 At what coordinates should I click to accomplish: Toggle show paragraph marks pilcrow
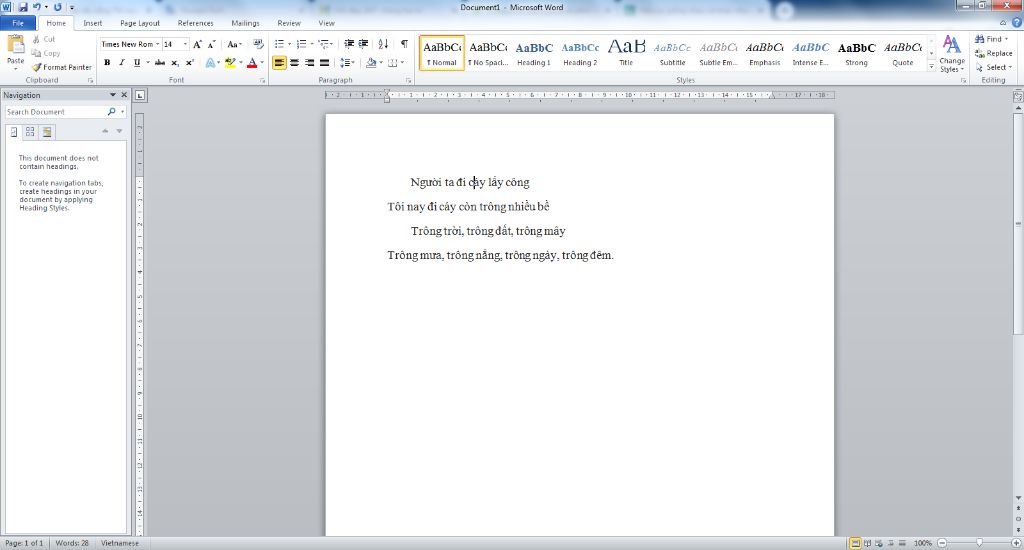(x=404, y=44)
